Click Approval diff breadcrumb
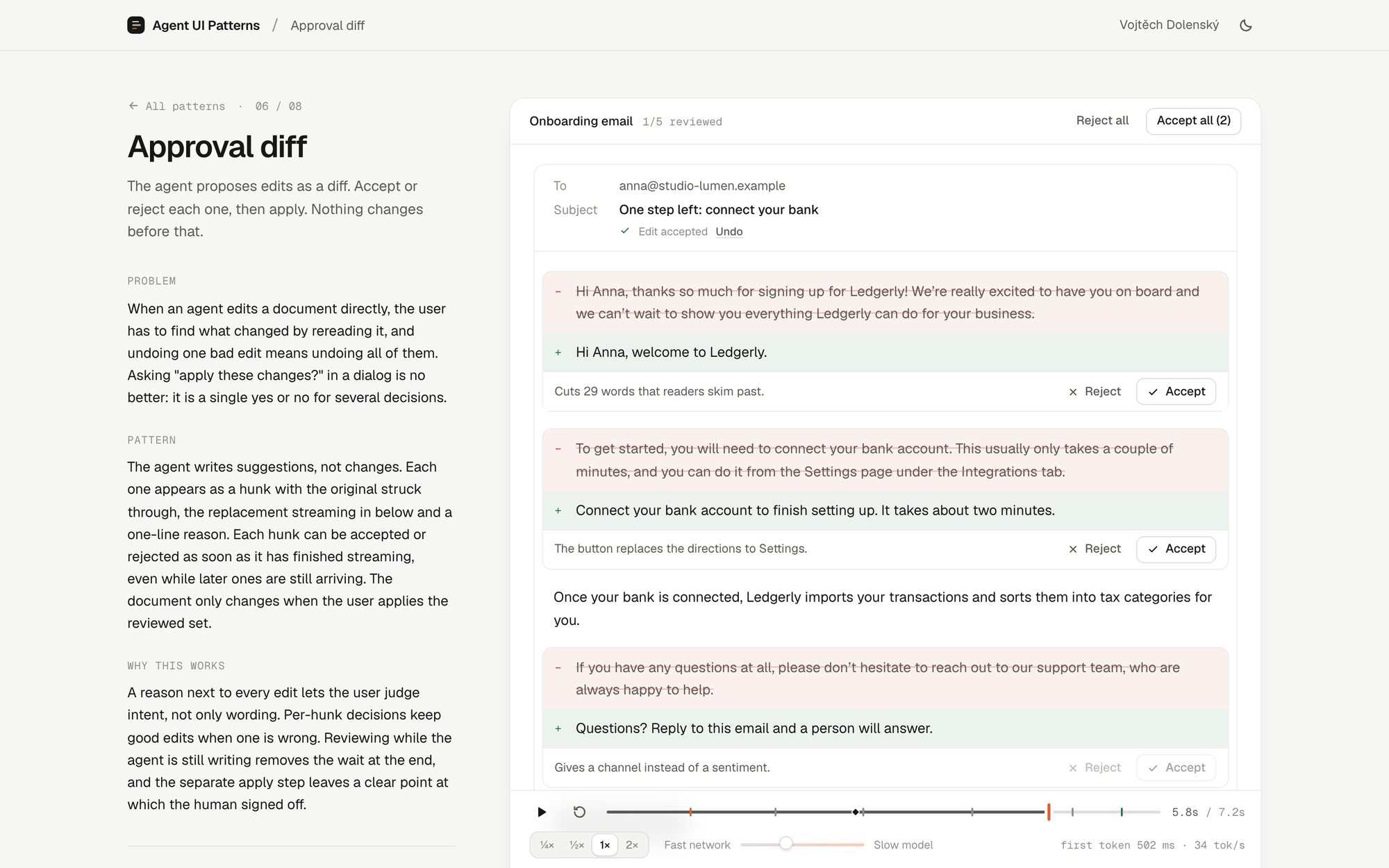1389x868 pixels. tap(327, 26)
